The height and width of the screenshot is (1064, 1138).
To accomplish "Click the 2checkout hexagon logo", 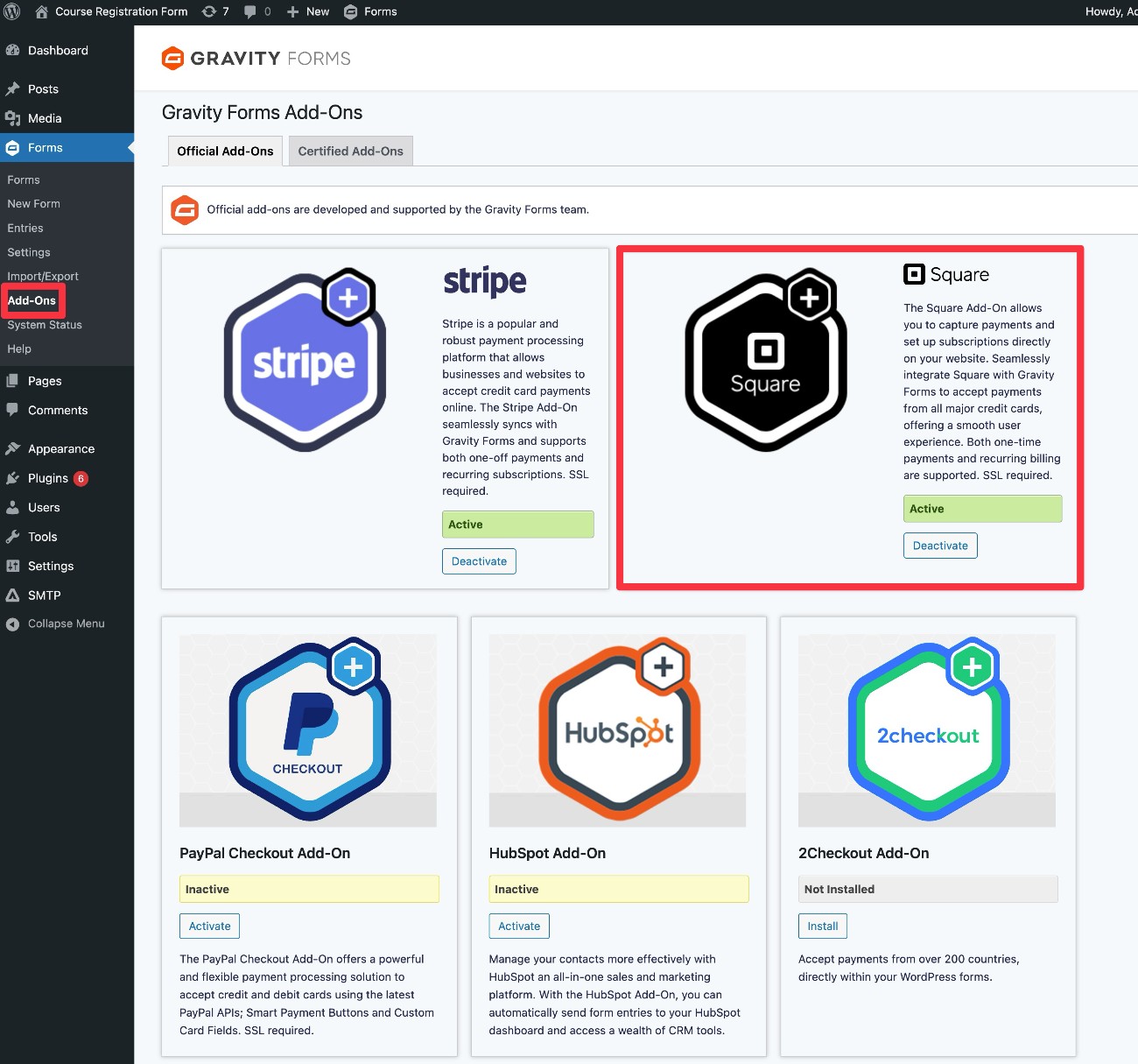I will click(x=928, y=729).
